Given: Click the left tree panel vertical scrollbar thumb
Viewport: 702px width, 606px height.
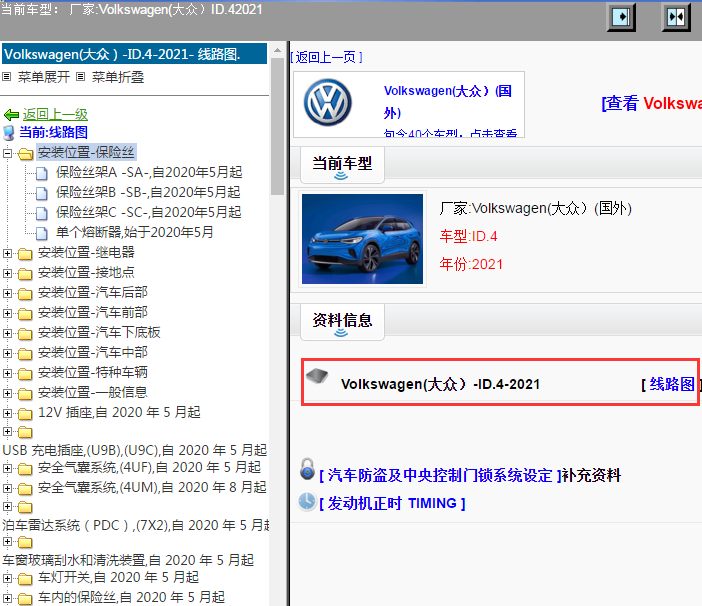Looking at the screenshot, I should [277, 126].
